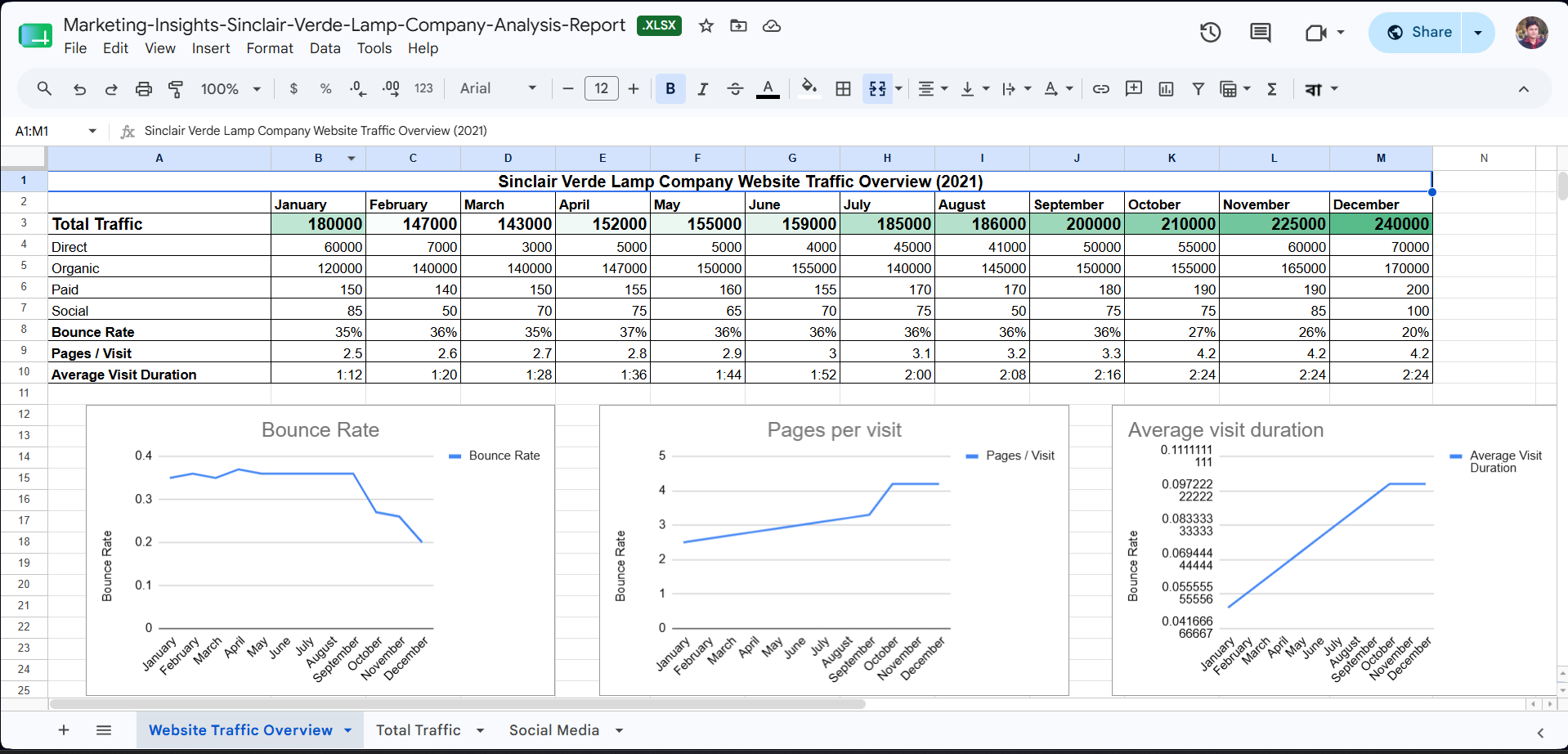
Task: Toggle italic formatting
Action: click(x=702, y=88)
